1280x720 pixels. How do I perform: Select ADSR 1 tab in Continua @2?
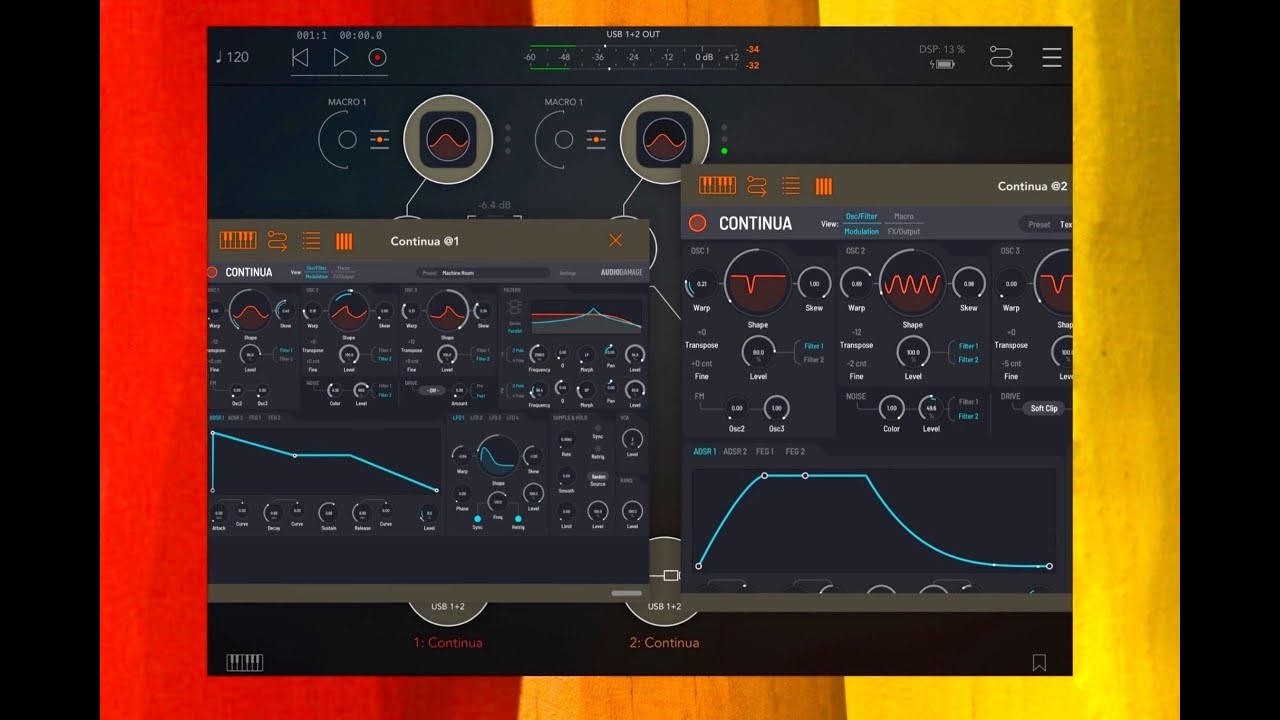704,451
